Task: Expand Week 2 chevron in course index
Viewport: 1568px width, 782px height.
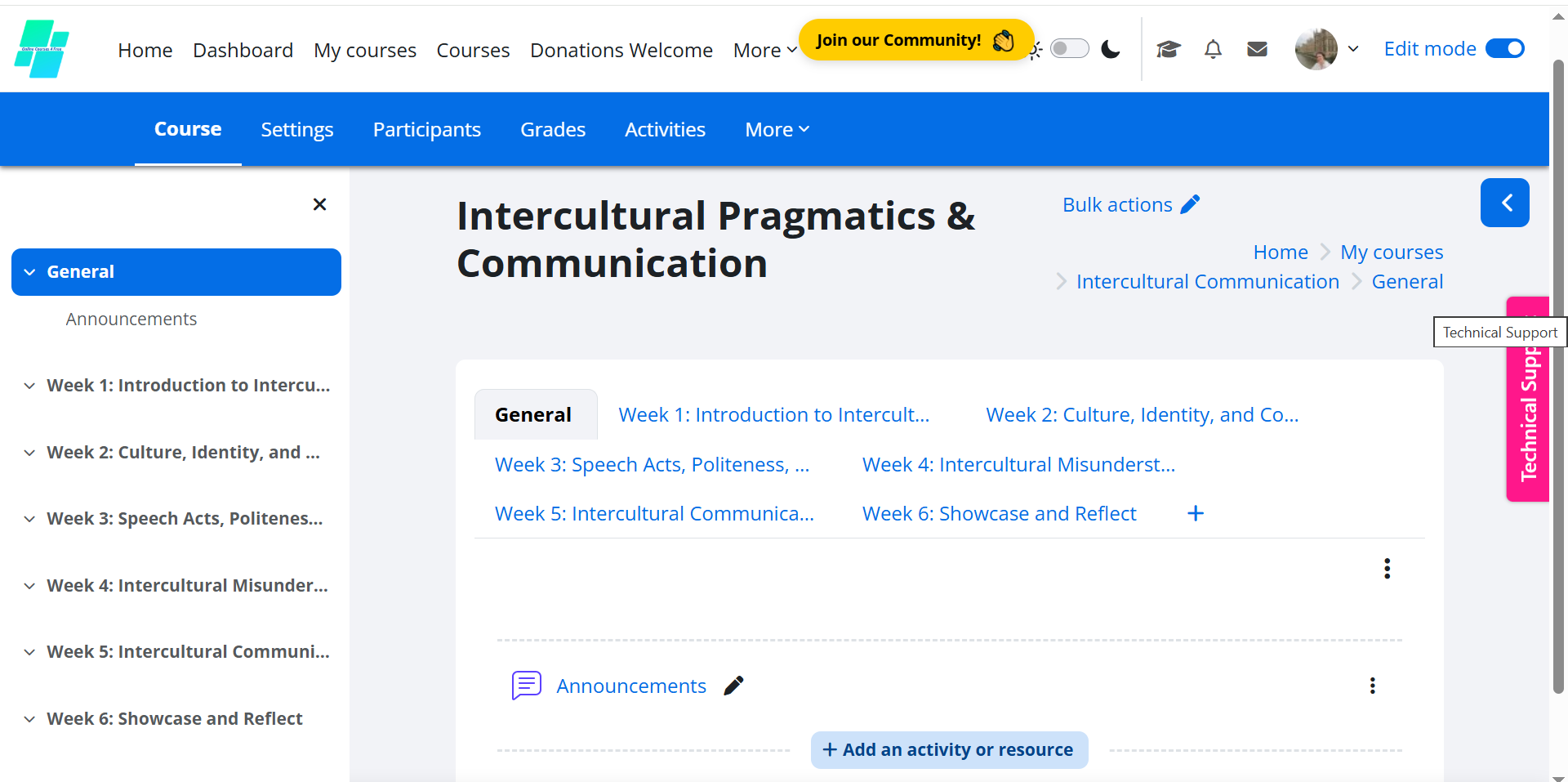Action: [x=29, y=453]
